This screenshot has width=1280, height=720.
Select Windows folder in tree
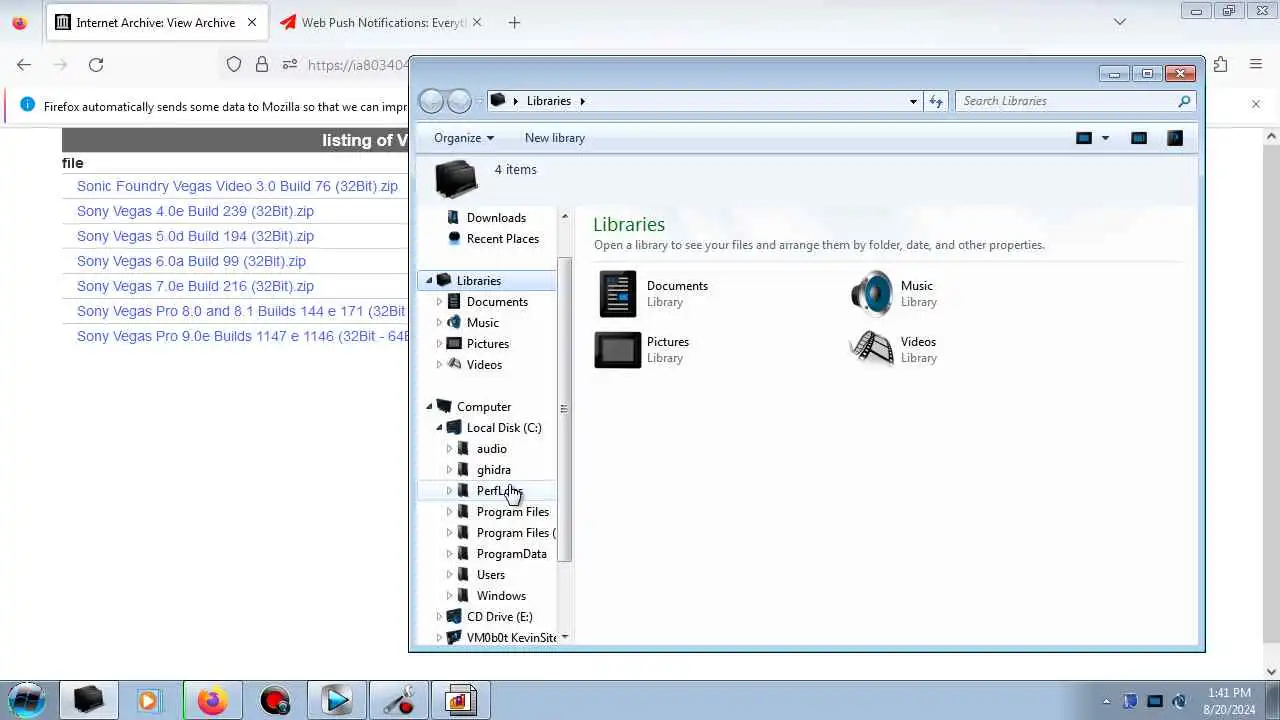[x=501, y=596]
